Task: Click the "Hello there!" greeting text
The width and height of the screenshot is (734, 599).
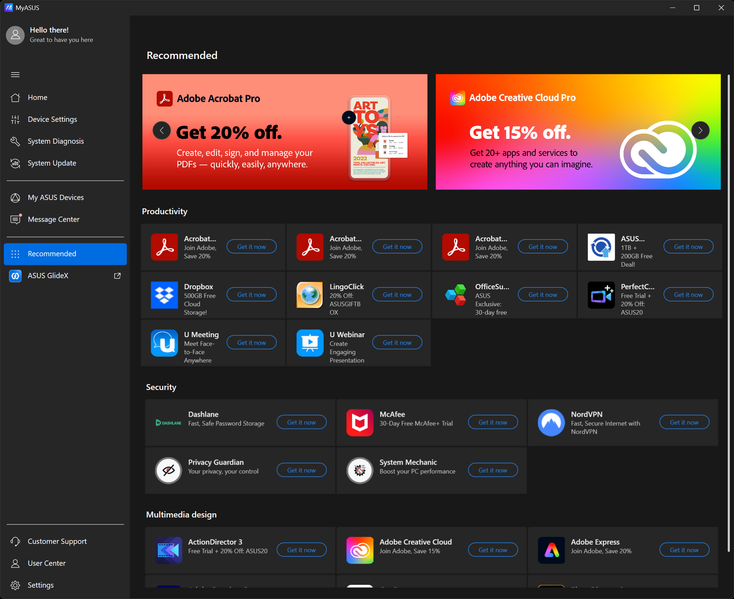Action: [x=49, y=30]
